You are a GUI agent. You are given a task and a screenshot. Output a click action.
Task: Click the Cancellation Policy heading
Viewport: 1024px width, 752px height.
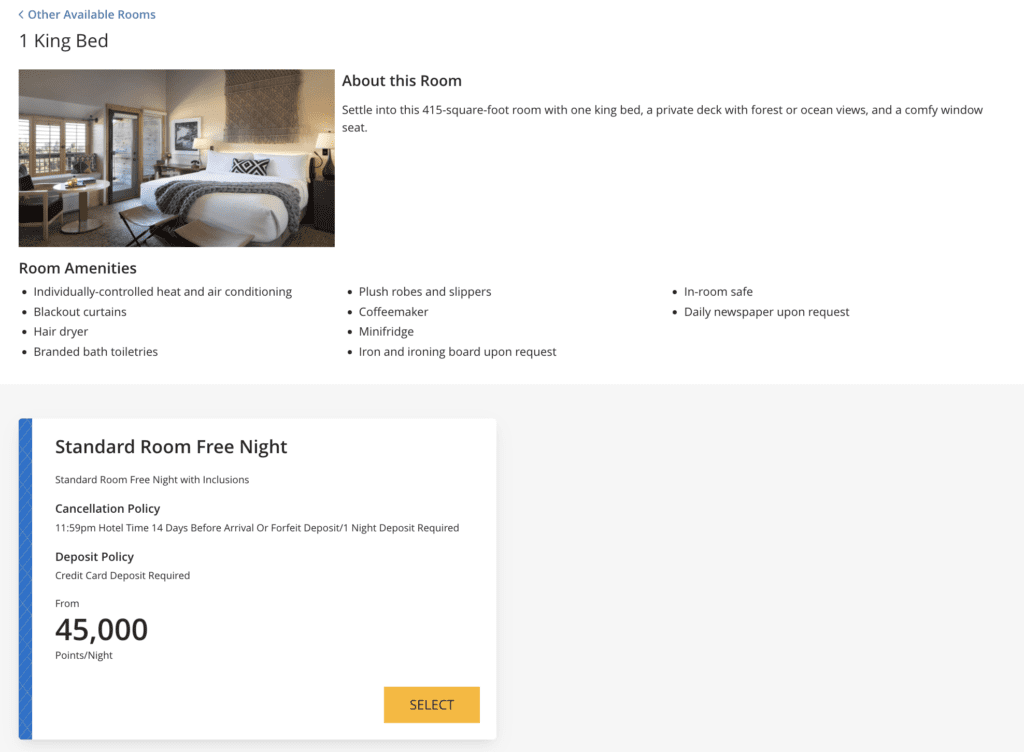click(x=107, y=508)
